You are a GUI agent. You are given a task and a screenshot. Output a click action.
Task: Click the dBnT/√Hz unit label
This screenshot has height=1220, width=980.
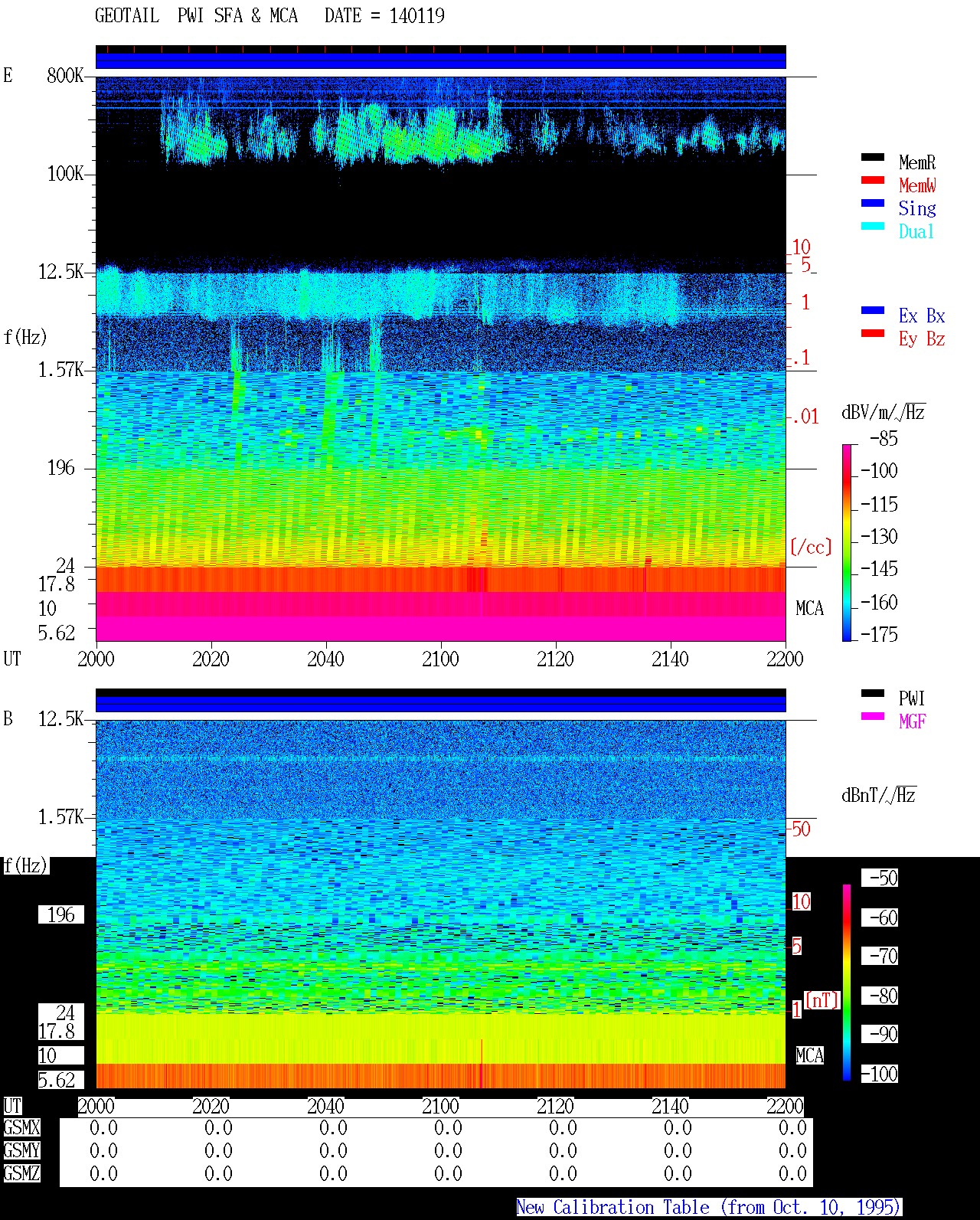879,795
